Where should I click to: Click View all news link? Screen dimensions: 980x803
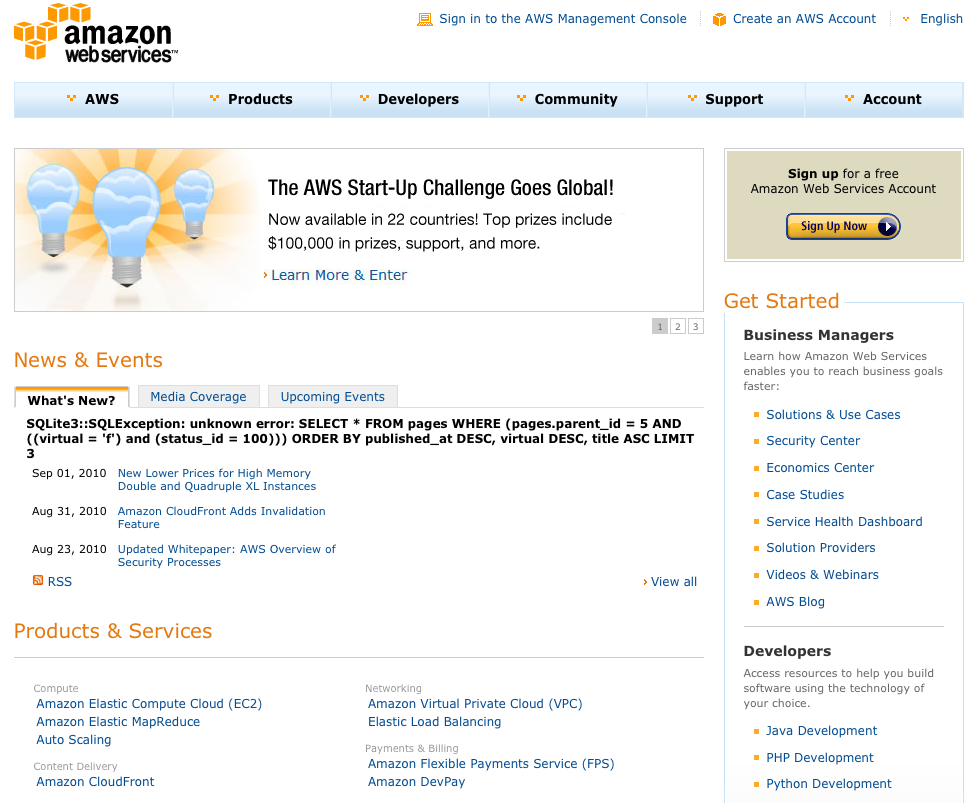coord(673,582)
